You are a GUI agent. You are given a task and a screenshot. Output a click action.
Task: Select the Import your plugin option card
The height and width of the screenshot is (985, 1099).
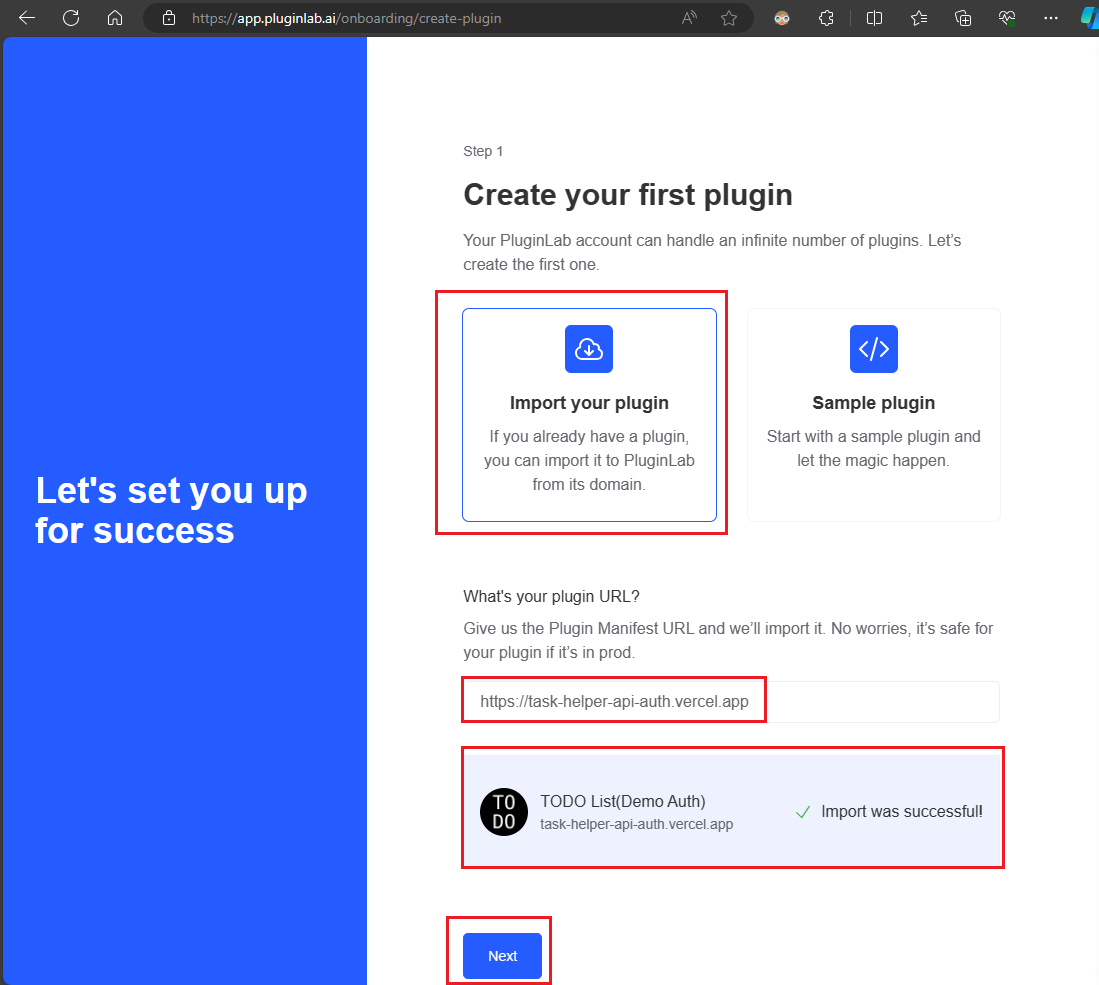tap(588, 415)
